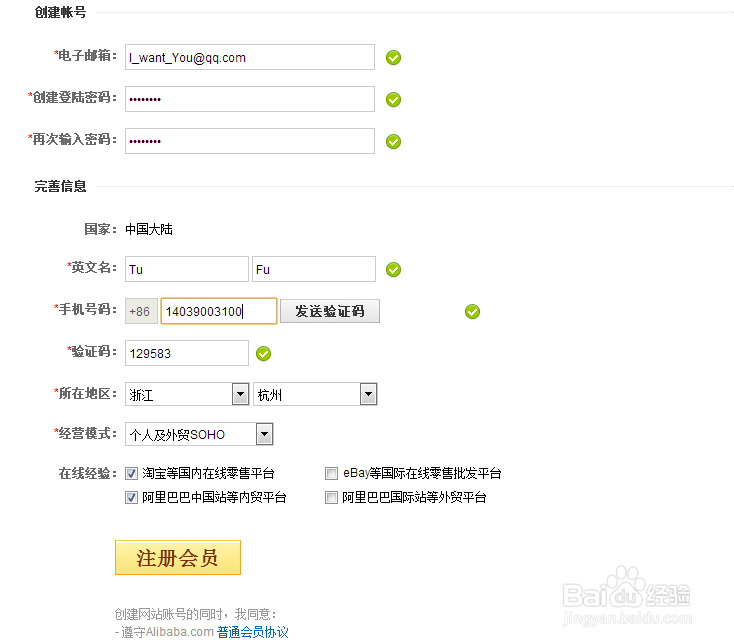The width and height of the screenshot is (734, 644).
Task: Click the phone number field 14039003100
Action: pyautogui.click(x=219, y=311)
